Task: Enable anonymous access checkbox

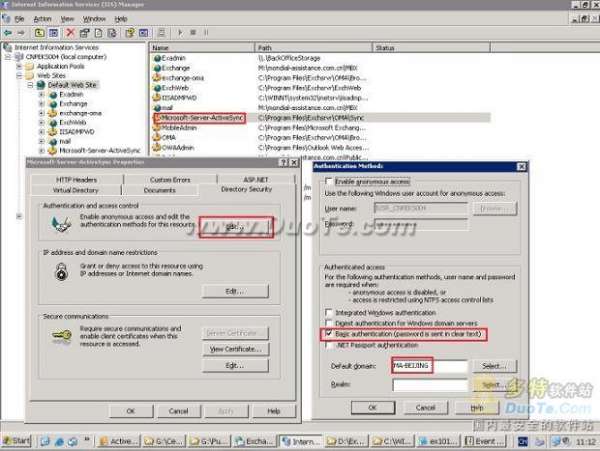Action: point(329,181)
